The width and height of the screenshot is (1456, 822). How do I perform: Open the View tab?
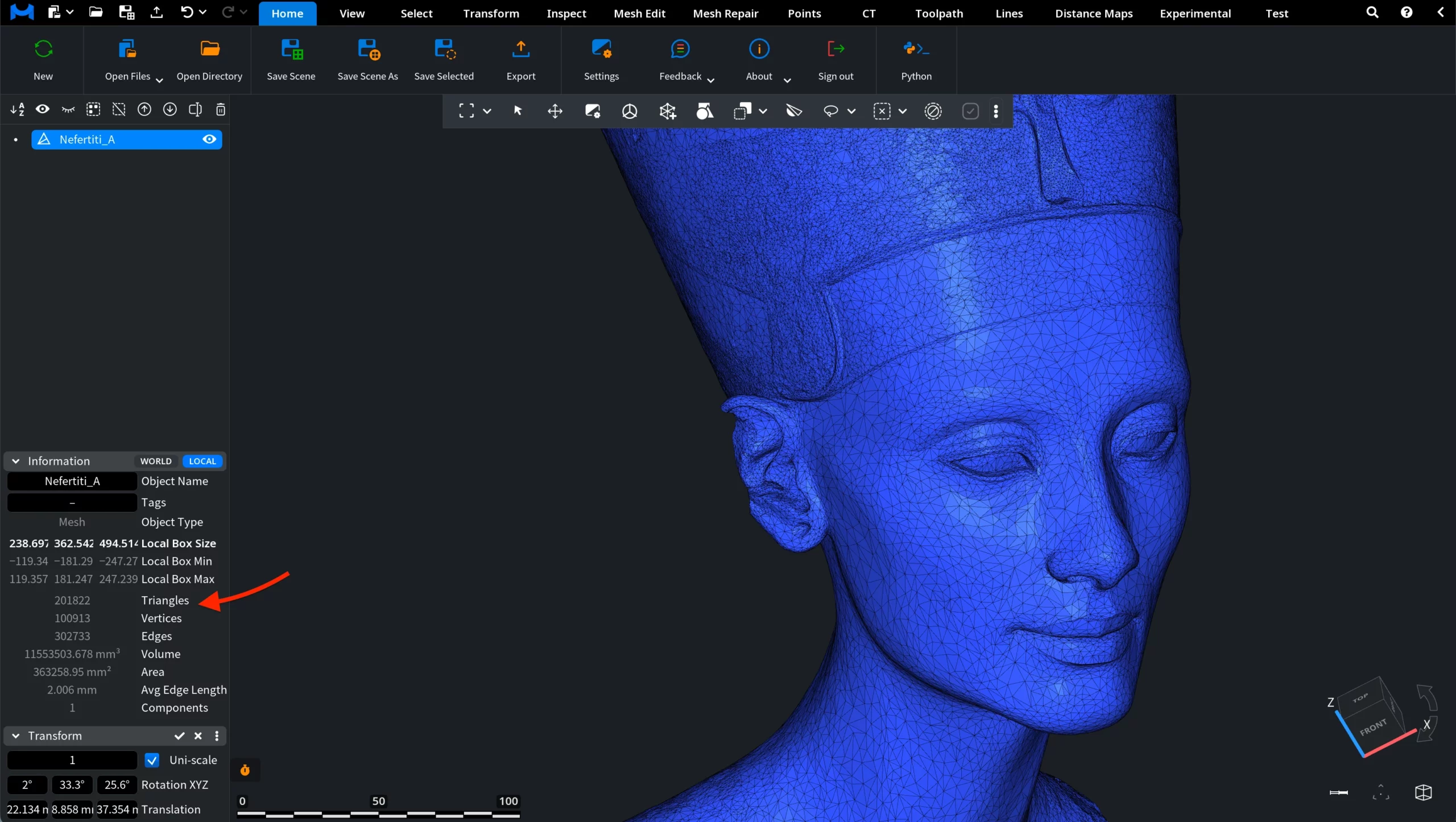click(352, 14)
